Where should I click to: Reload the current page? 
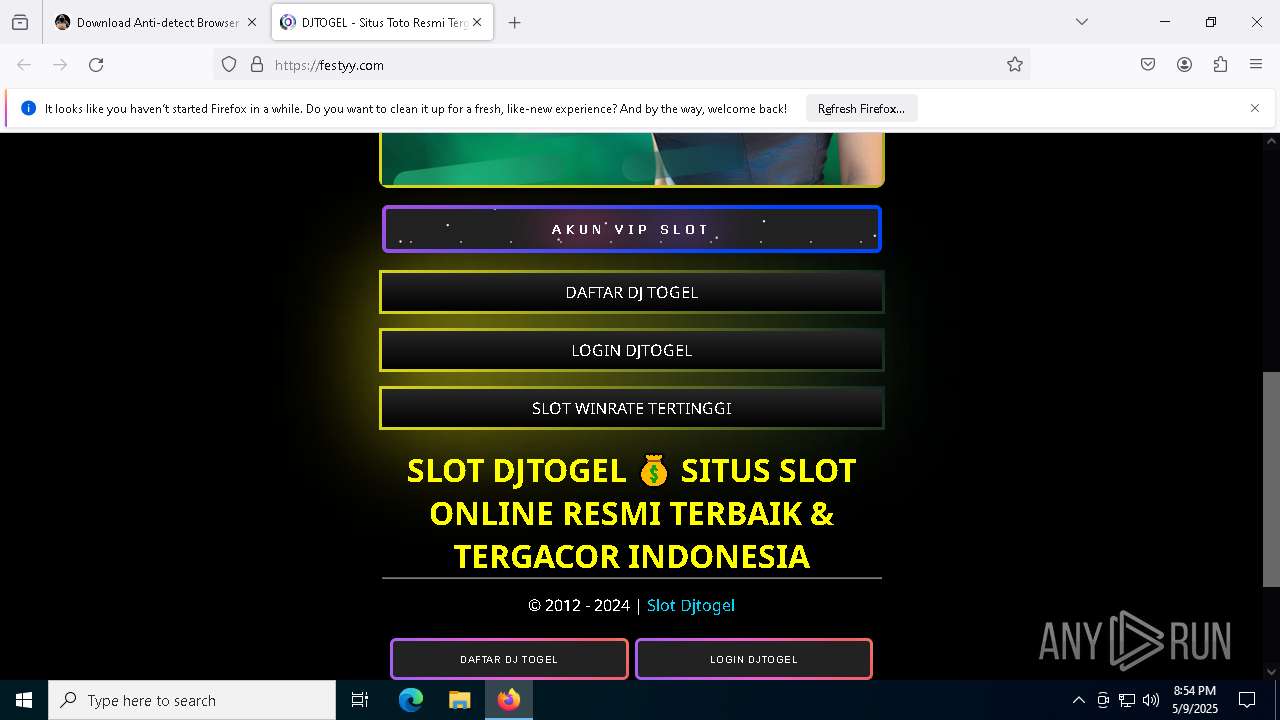pyautogui.click(x=96, y=65)
